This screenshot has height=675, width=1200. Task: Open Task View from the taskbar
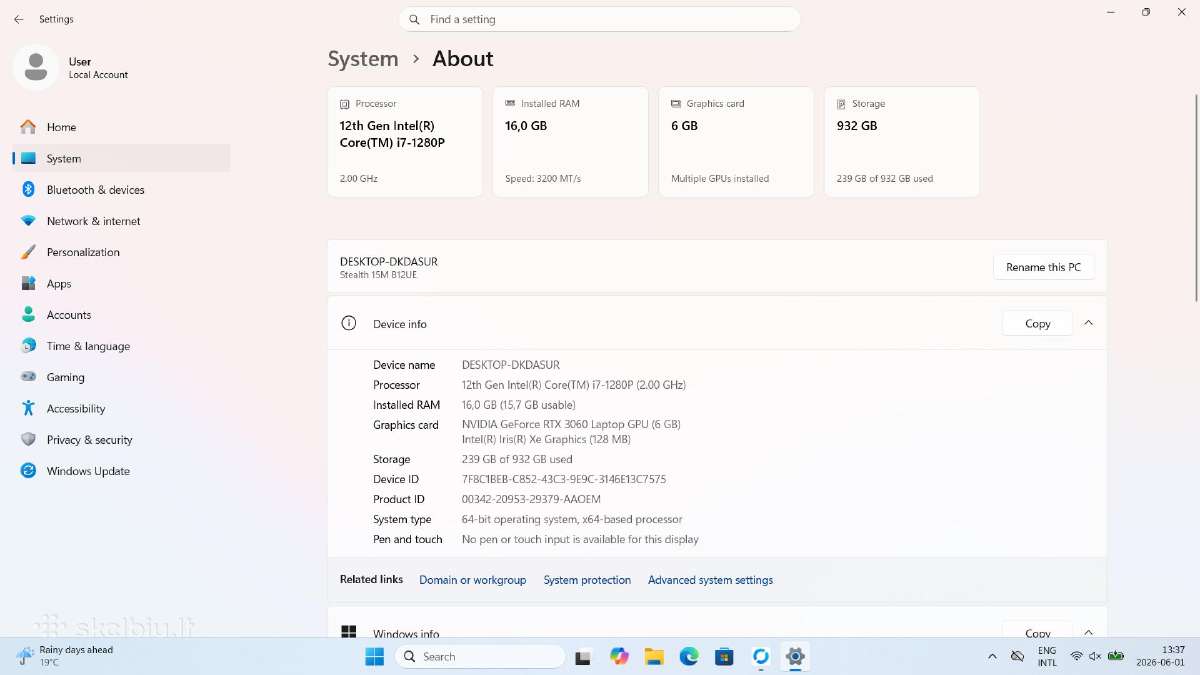583,656
